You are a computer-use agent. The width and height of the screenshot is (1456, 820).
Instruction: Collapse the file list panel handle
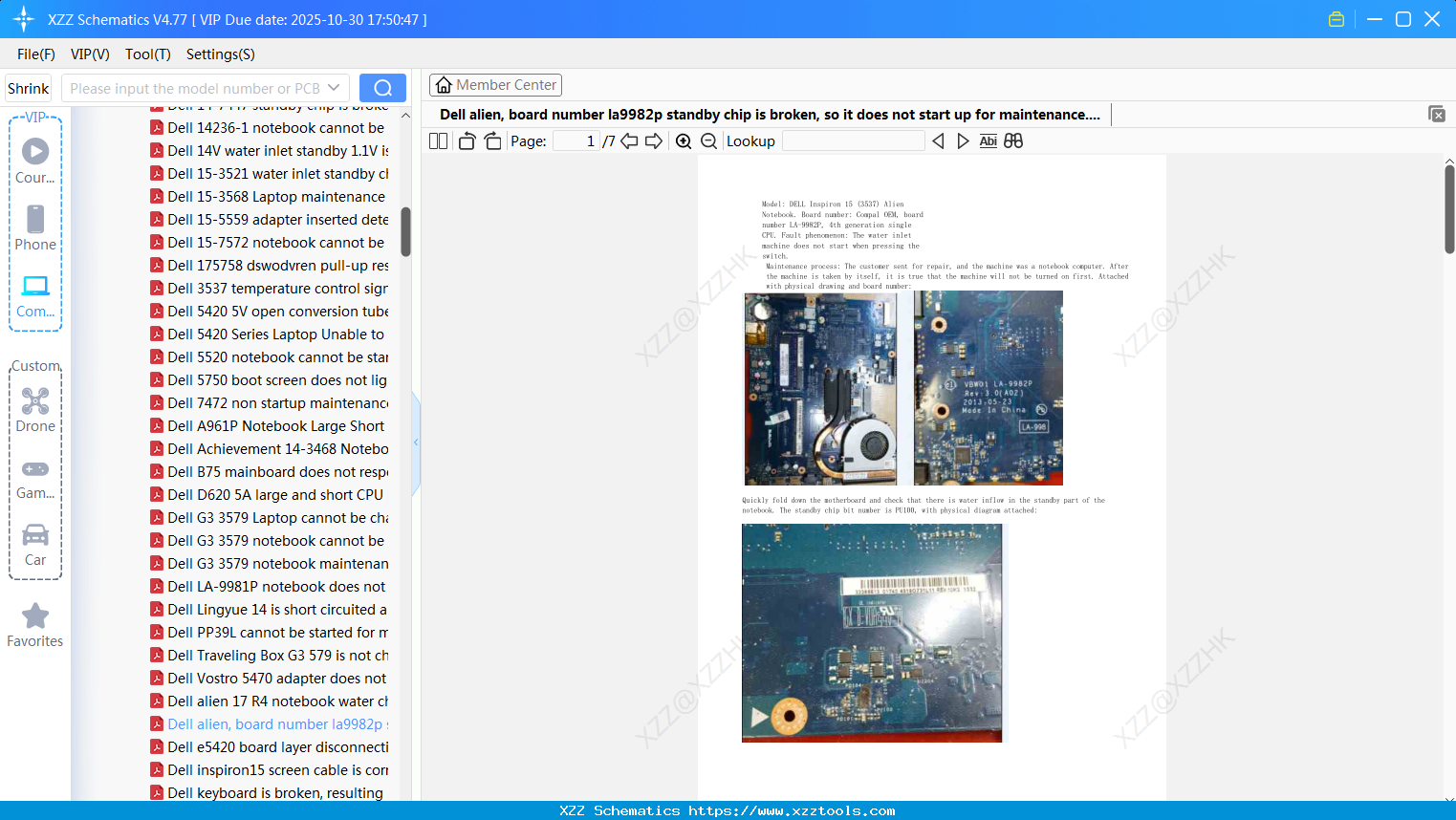tap(416, 442)
